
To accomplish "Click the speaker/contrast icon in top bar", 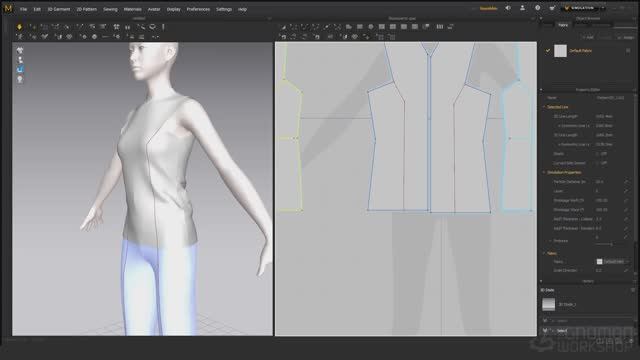I will click(508, 8).
